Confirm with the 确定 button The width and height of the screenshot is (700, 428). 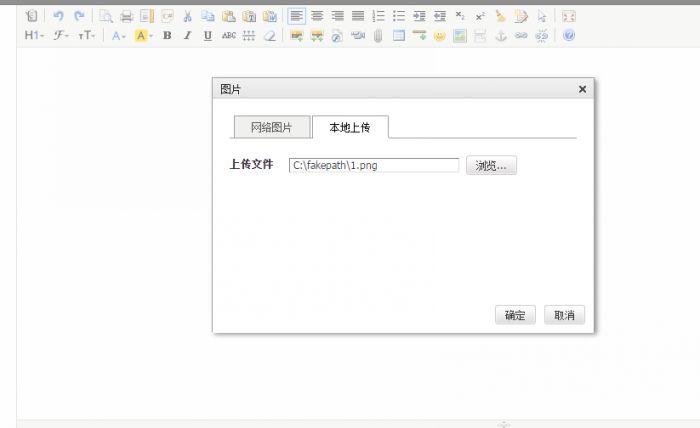pyautogui.click(x=515, y=315)
